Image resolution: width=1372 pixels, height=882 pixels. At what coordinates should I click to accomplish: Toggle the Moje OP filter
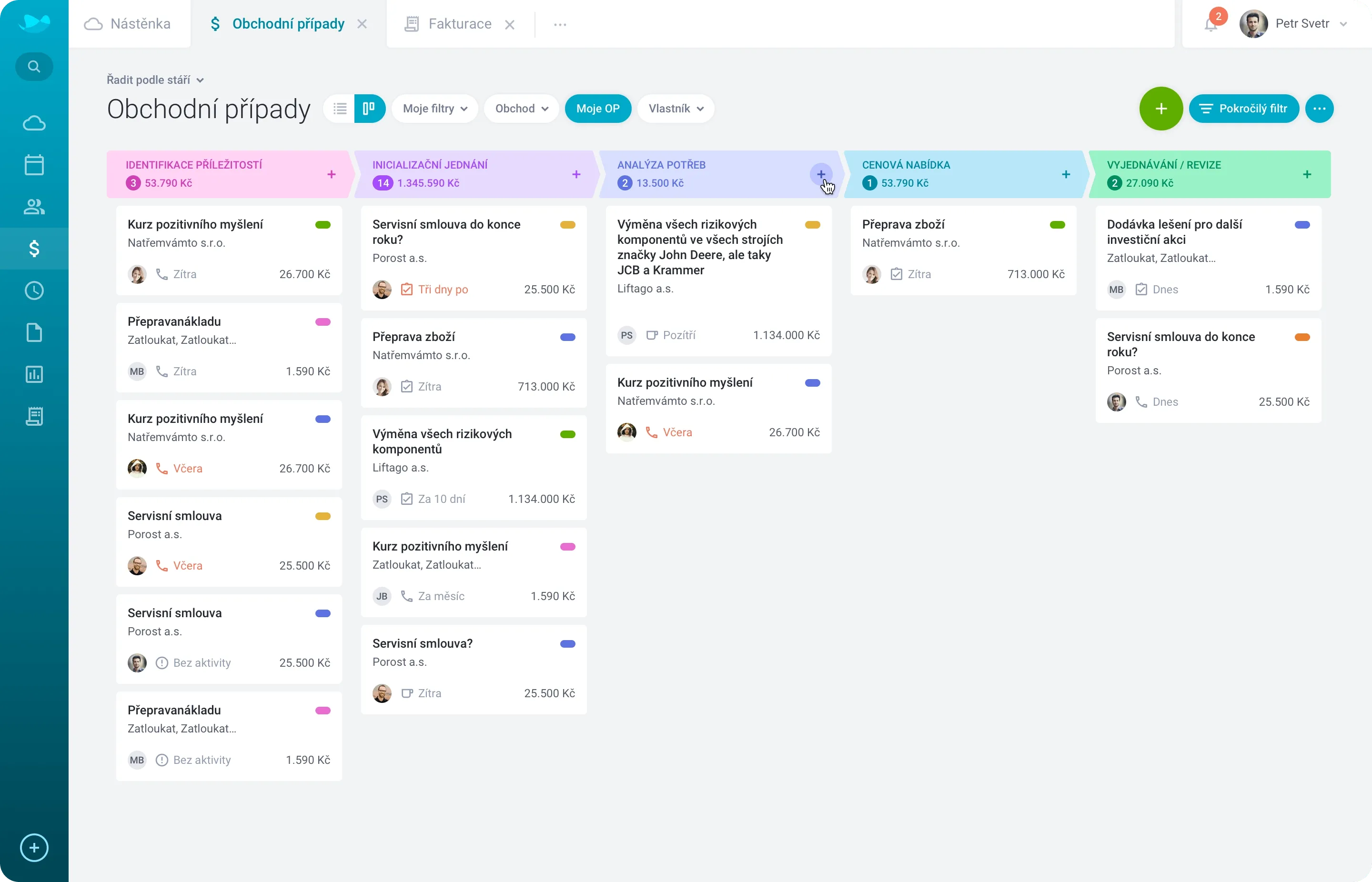[x=597, y=108]
